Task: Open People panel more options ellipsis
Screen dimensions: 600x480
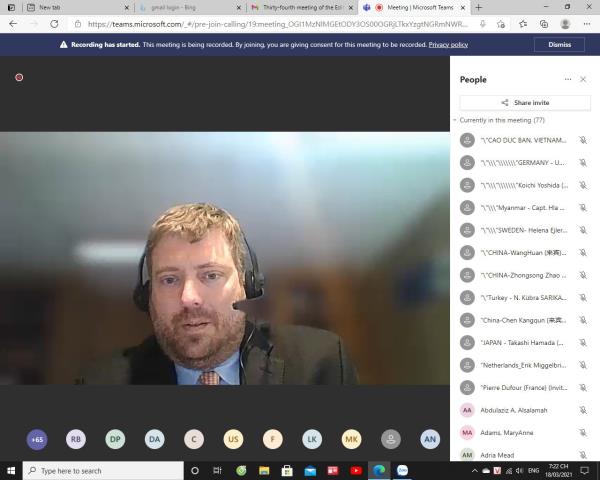Action: pyautogui.click(x=567, y=79)
